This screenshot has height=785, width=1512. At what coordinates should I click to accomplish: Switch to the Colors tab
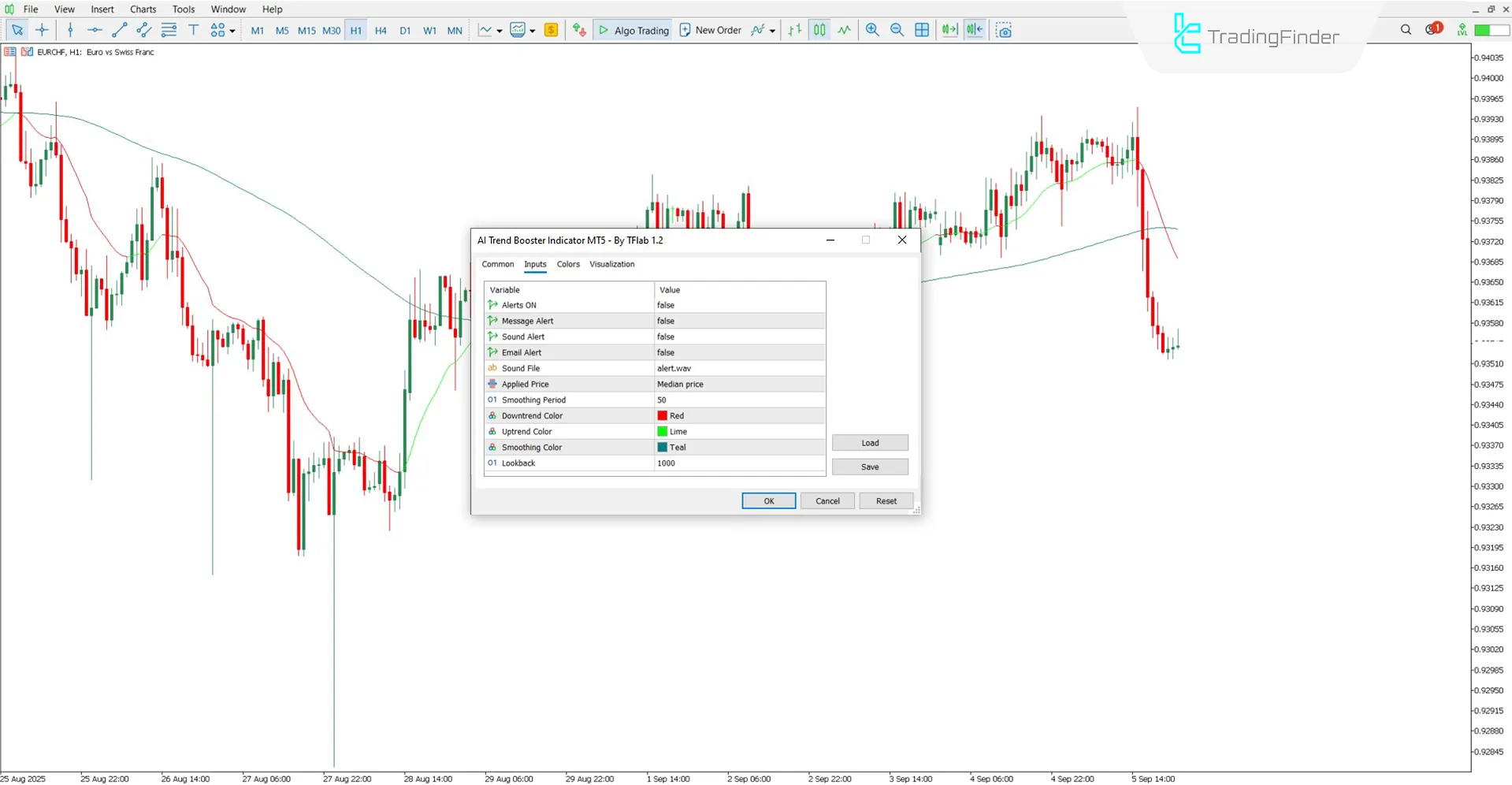(x=567, y=264)
